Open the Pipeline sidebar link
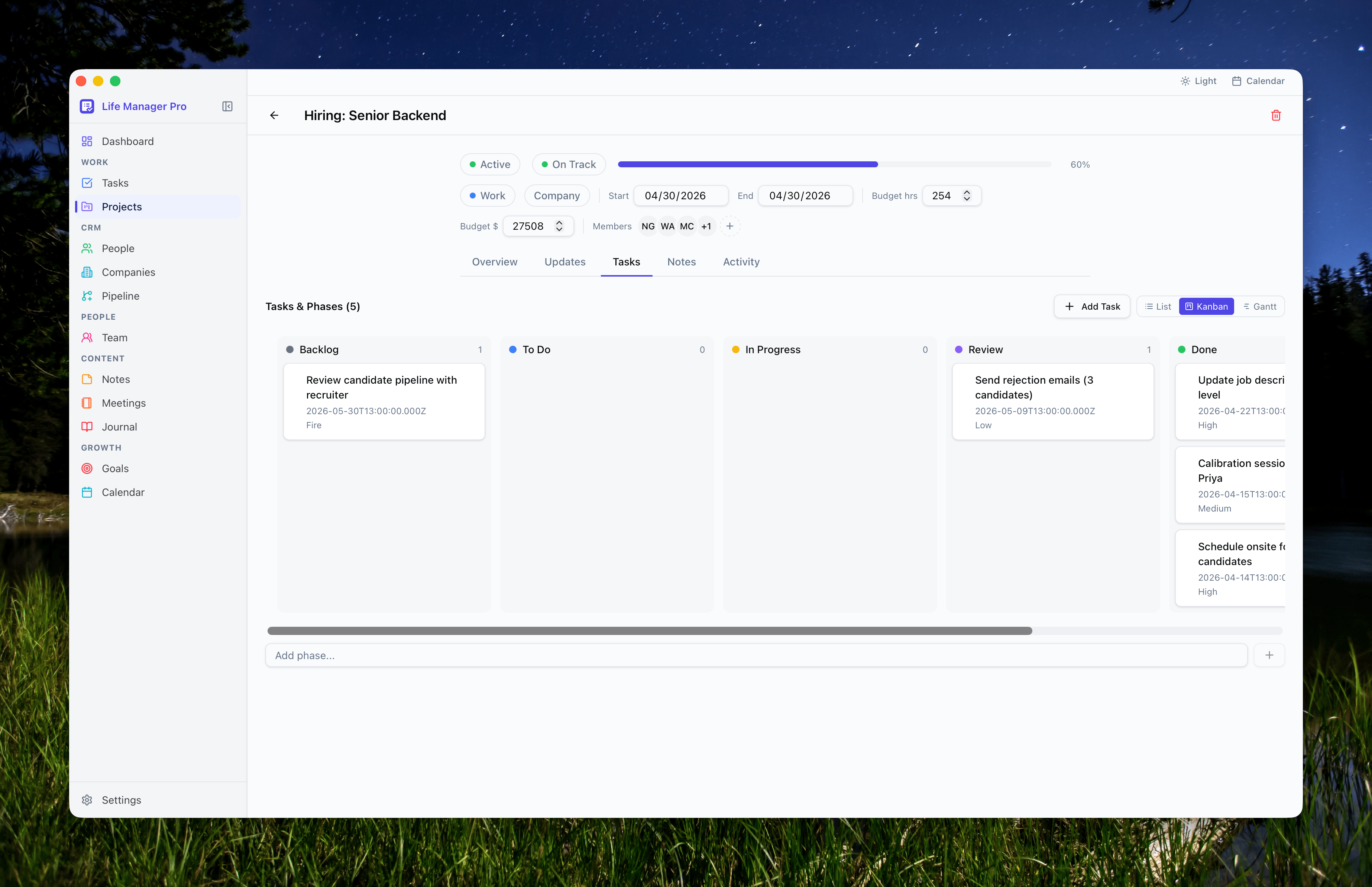The image size is (1372, 887). (x=158, y=296)
